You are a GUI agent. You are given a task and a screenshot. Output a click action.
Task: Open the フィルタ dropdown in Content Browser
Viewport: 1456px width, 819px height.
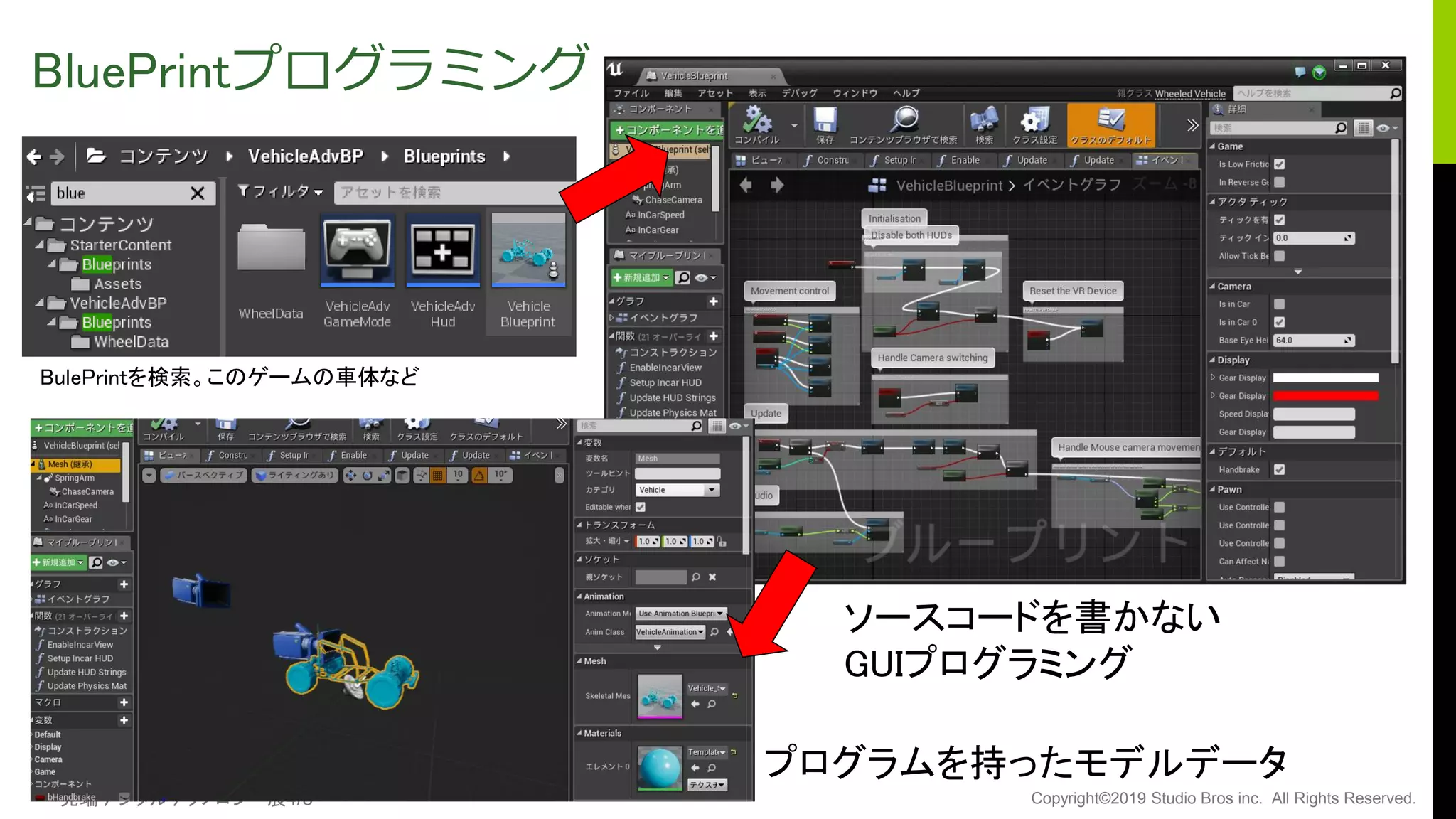click(281, 191)
